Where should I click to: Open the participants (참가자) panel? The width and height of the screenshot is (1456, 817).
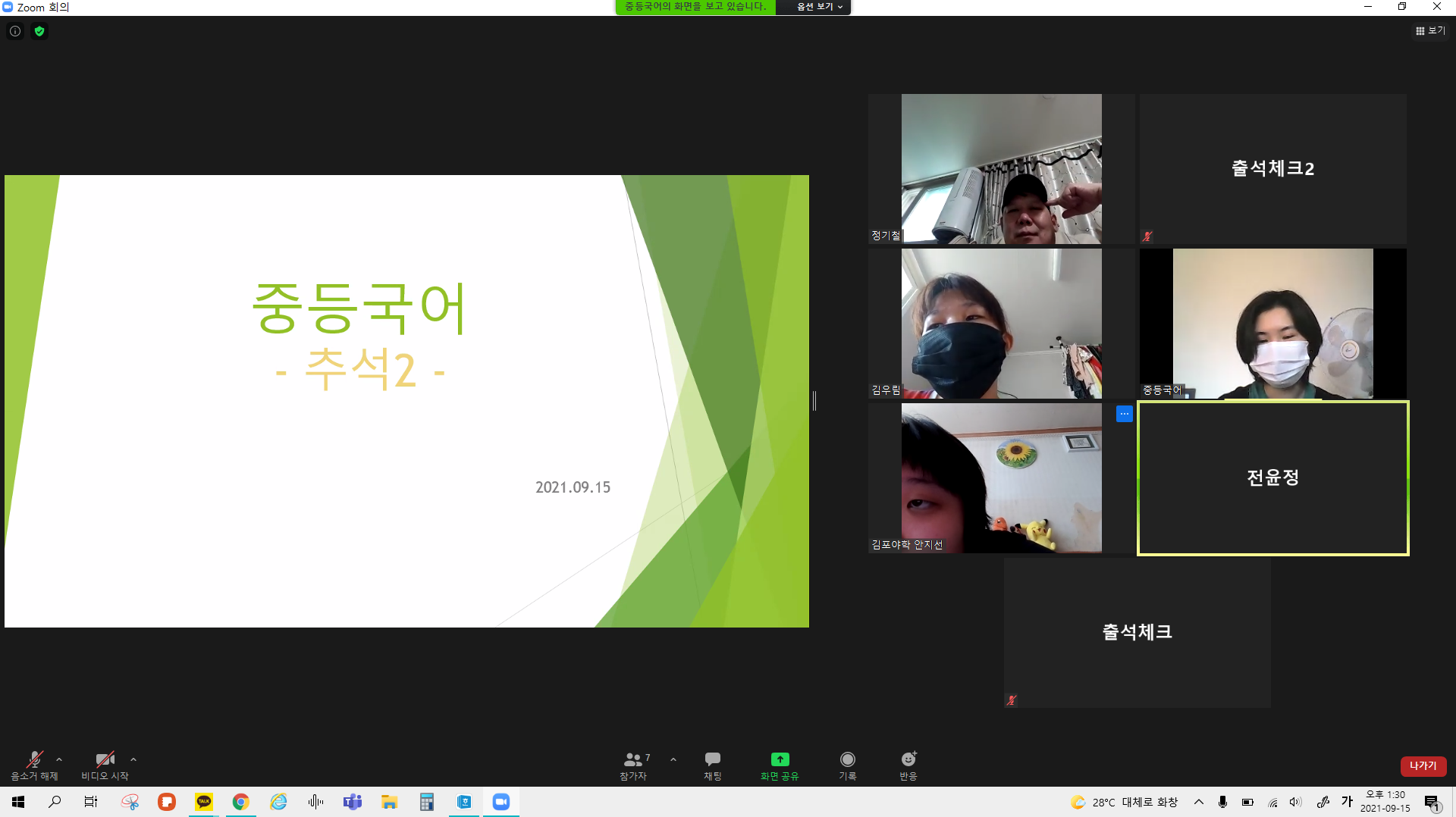(x=634, y=765)
